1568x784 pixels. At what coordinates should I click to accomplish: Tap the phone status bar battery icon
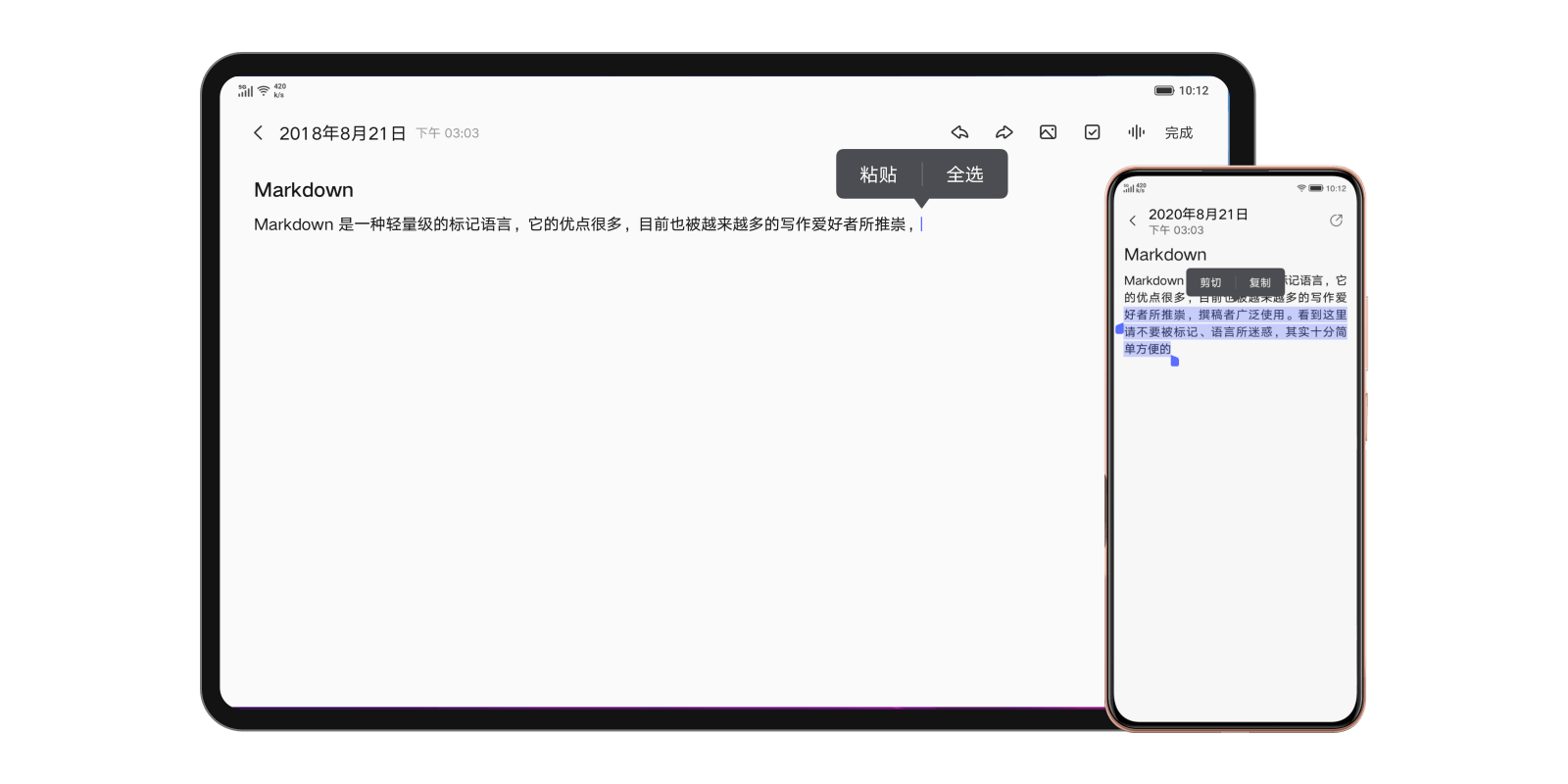coord(1316,188)
